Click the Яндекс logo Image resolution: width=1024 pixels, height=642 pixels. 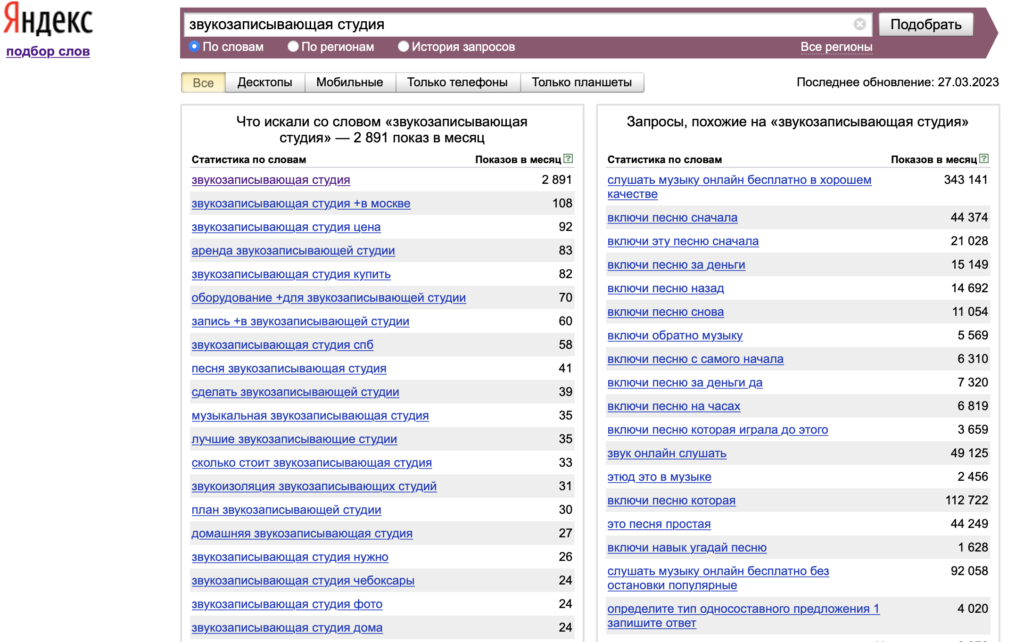(48, 21)
